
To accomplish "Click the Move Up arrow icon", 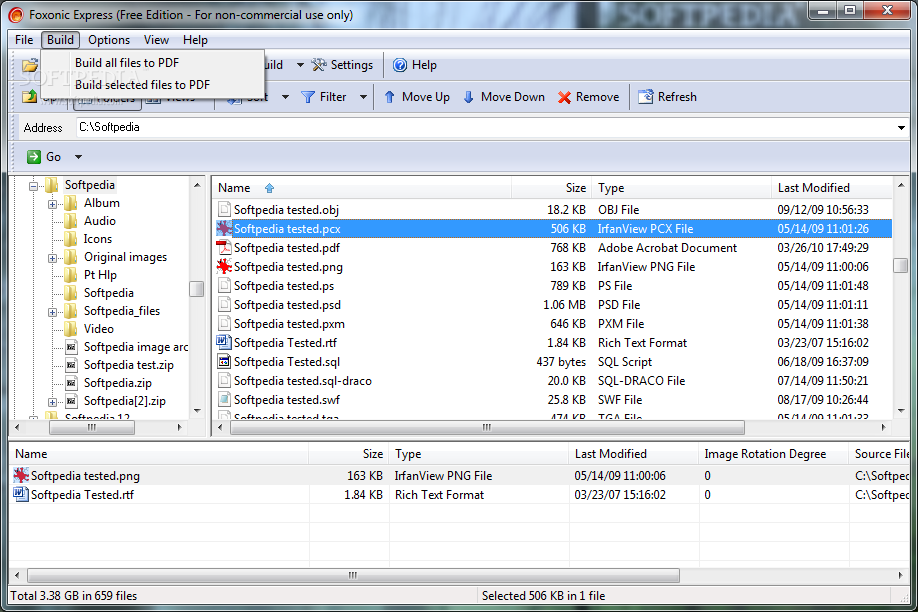I will (x=390, y=97).
